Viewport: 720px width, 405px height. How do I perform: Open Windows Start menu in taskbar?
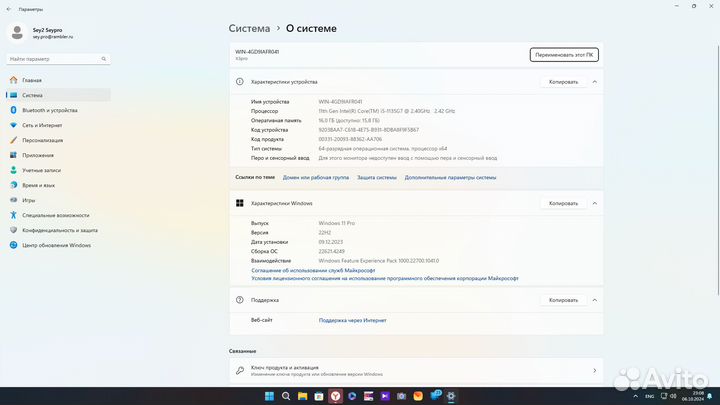pos(270,396)
